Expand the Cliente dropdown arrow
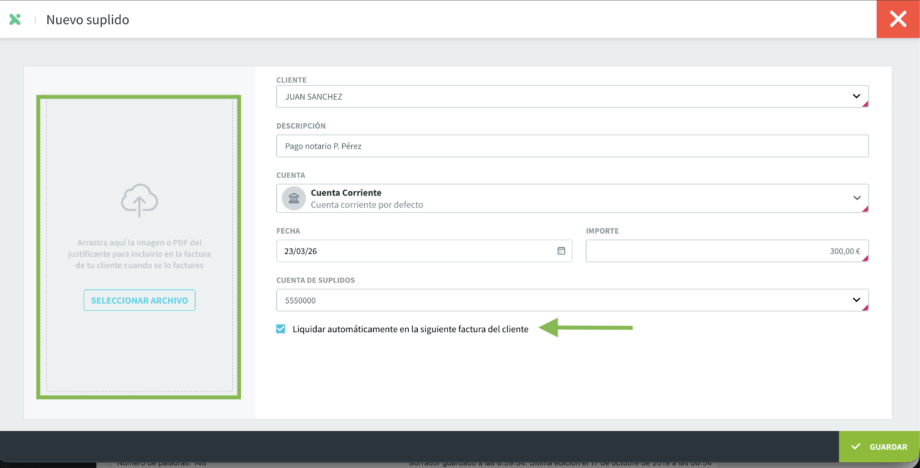Screen dimensions: 920x468 coord(856,96)
